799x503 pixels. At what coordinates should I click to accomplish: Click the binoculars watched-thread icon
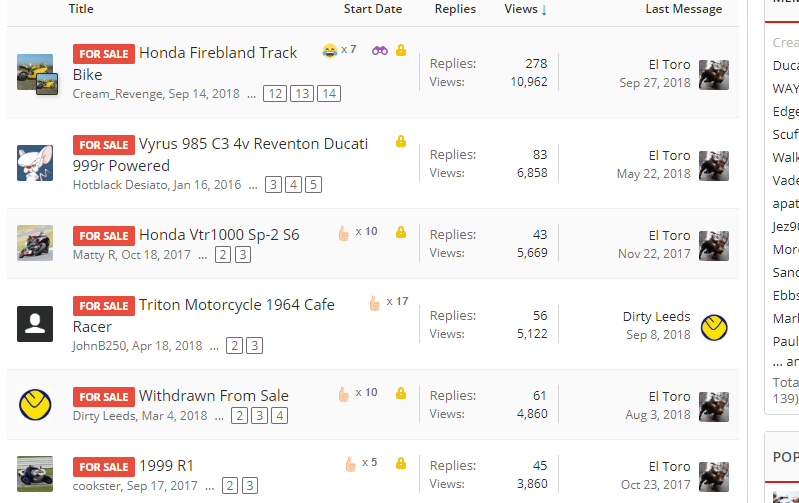click(x=380, y=50)
